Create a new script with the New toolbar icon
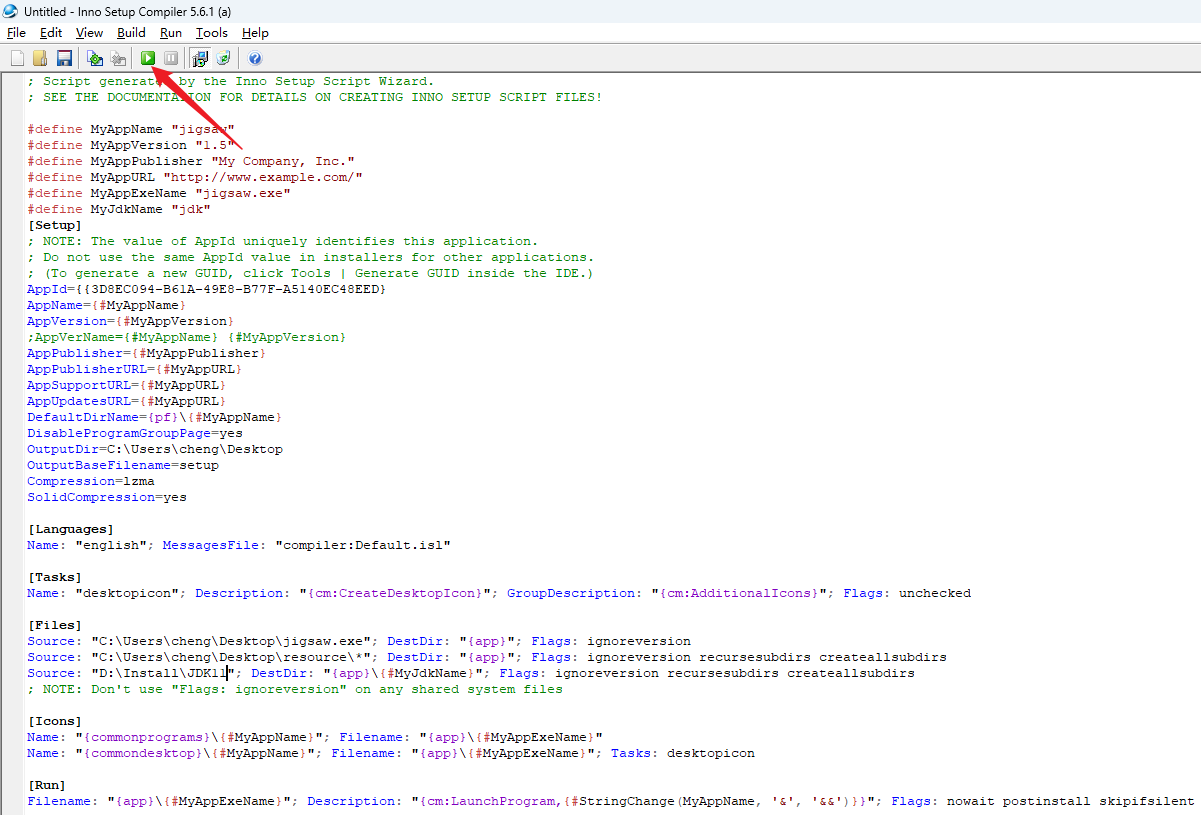1201x815 pixels. (17, 58)
